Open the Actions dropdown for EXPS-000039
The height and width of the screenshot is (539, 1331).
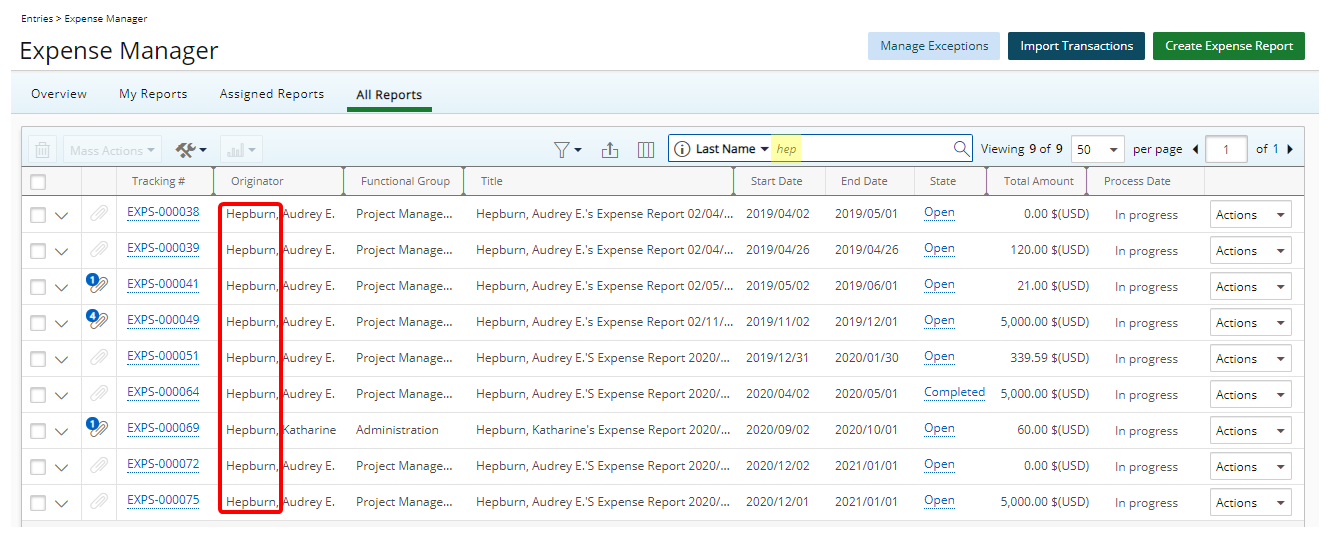(x=1250, y=251)
